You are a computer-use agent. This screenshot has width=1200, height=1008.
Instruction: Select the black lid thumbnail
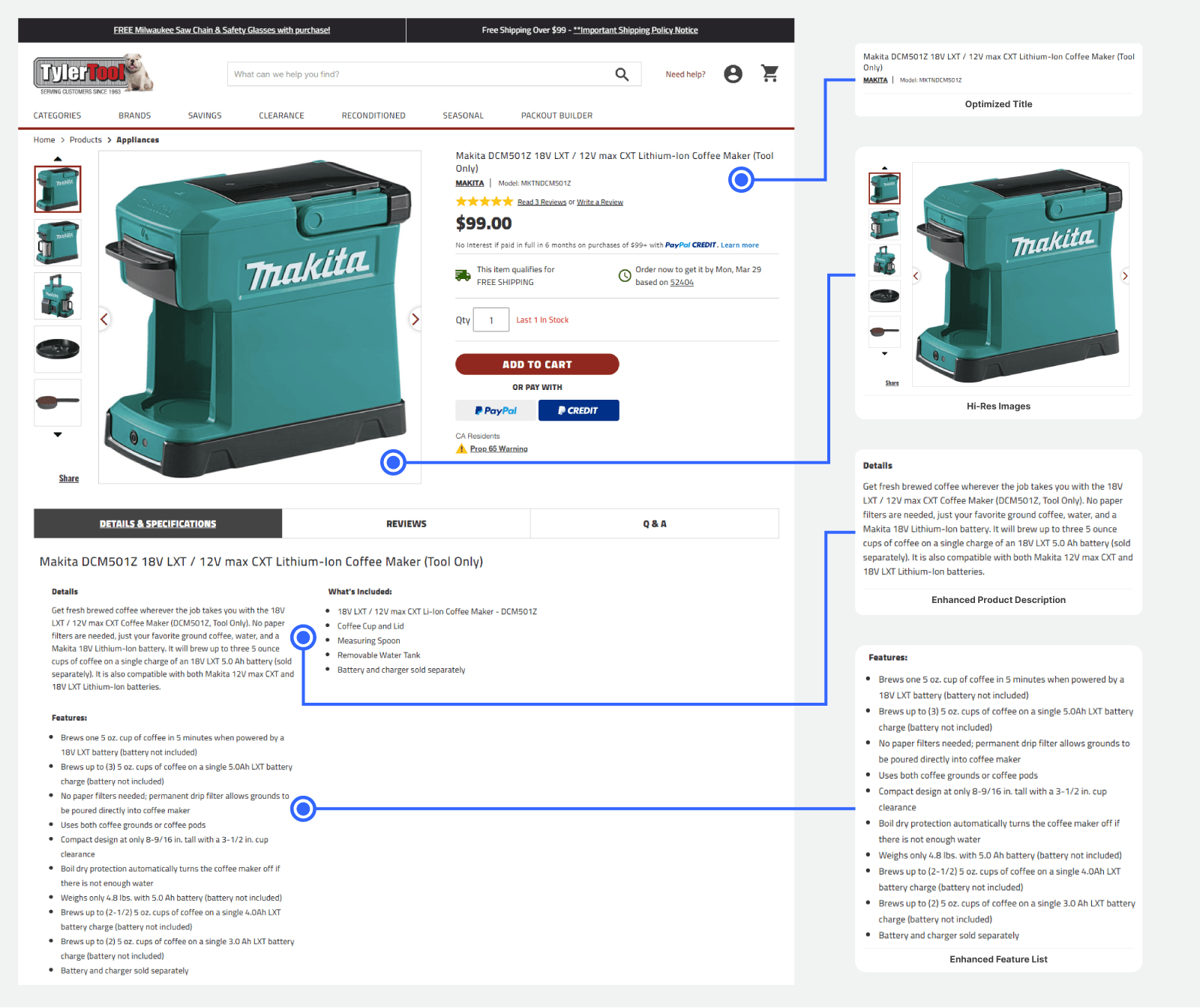pos(58,349)
